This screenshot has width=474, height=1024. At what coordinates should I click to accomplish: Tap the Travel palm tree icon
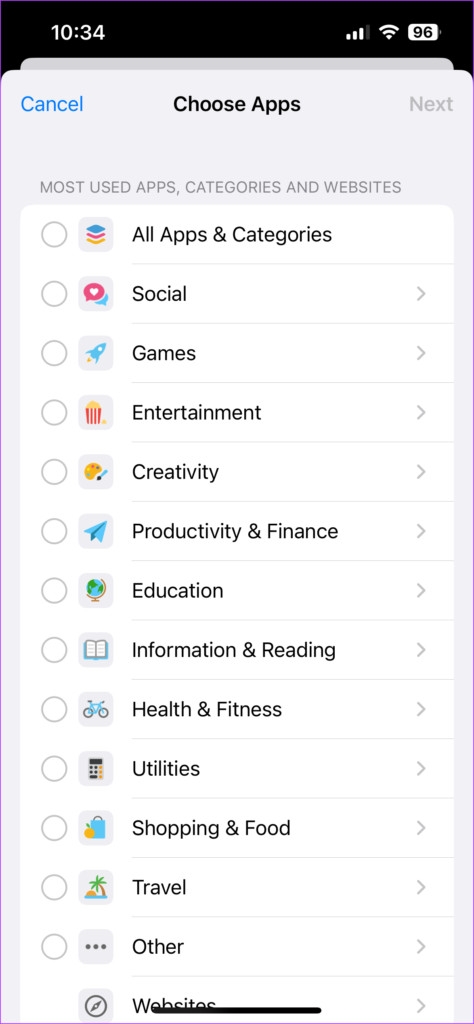(96, 888)
